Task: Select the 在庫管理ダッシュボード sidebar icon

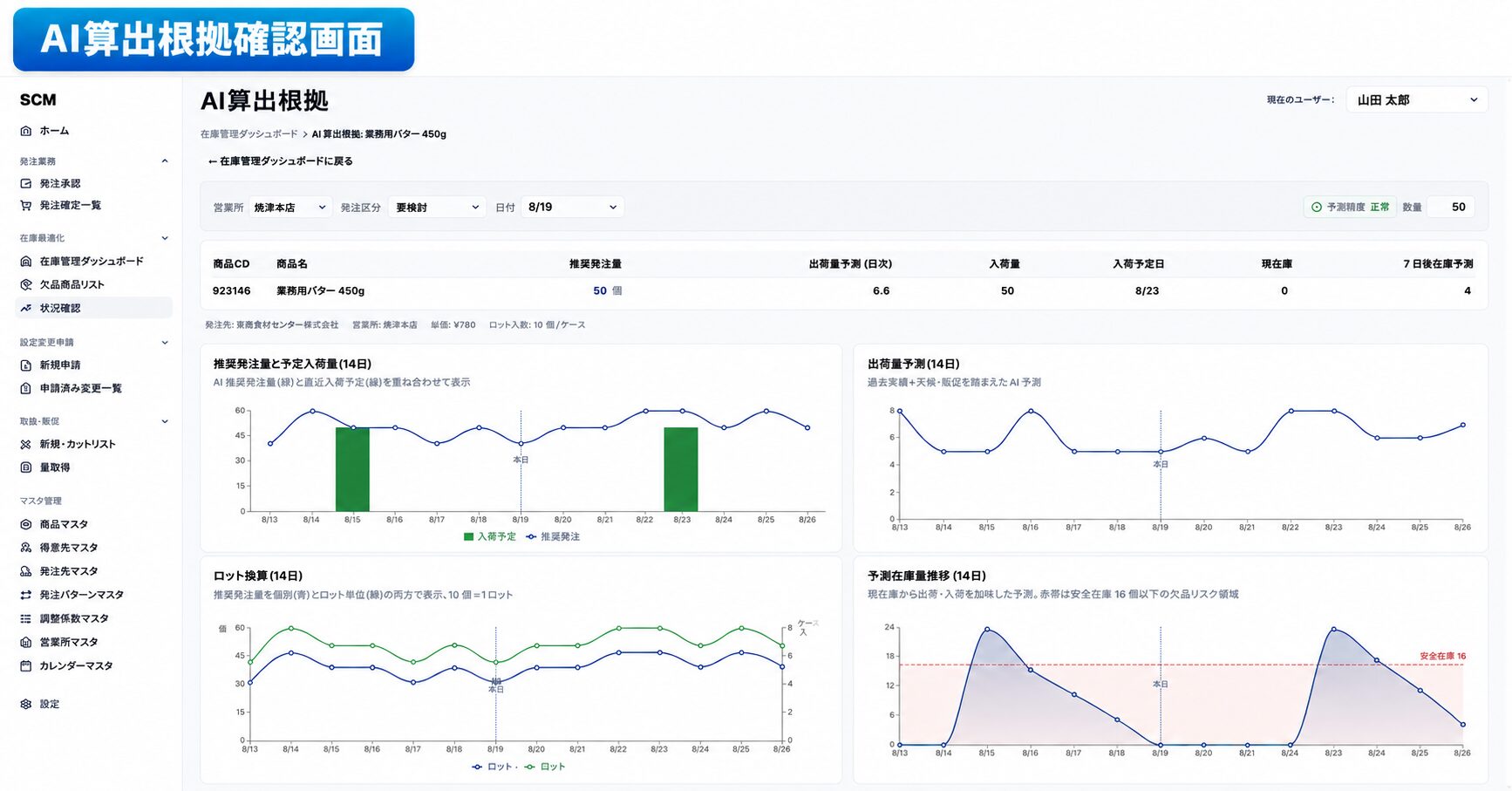Action: pyautogui.click(x=26, y=262)
